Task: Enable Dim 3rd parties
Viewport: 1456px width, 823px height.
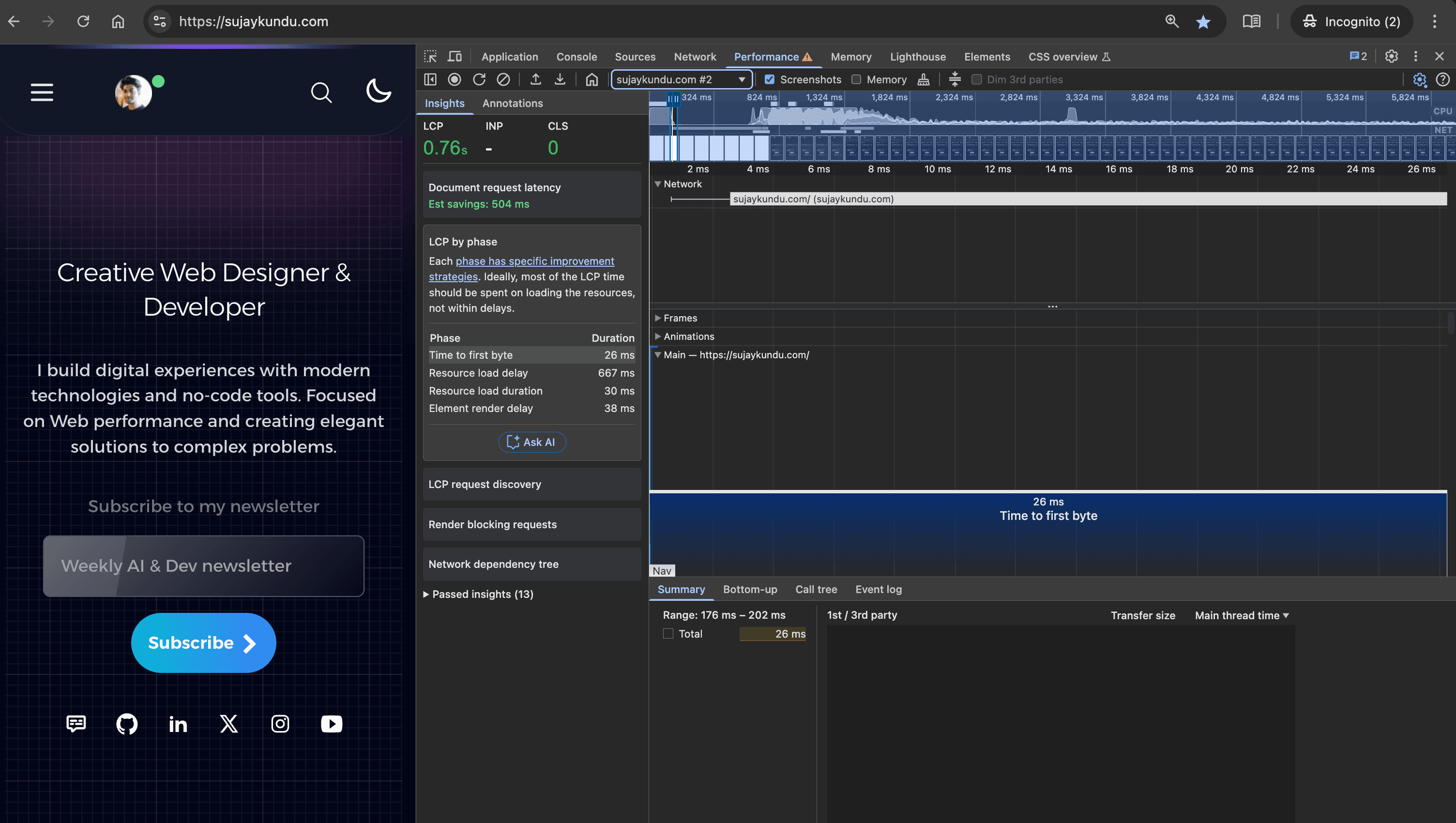Action: coord(976,79)
